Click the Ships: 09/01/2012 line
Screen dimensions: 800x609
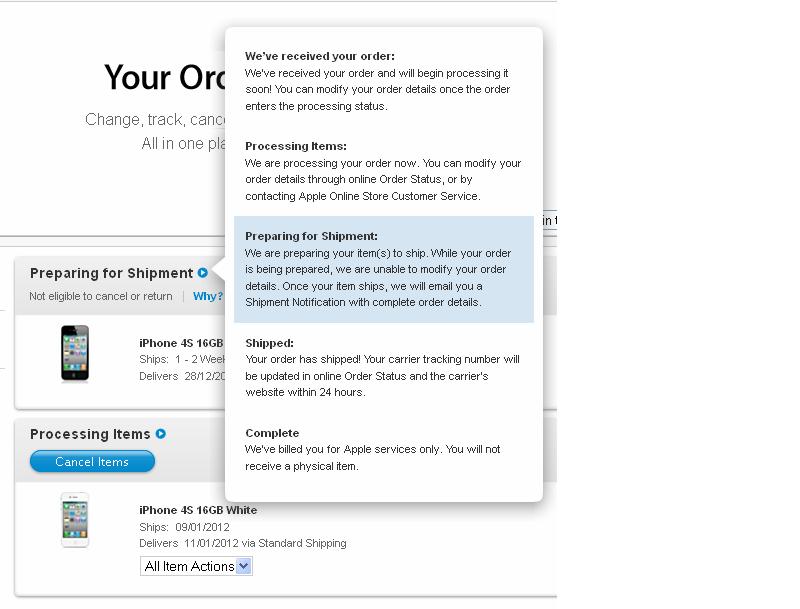pyautogui.click(x=184, y=527)
